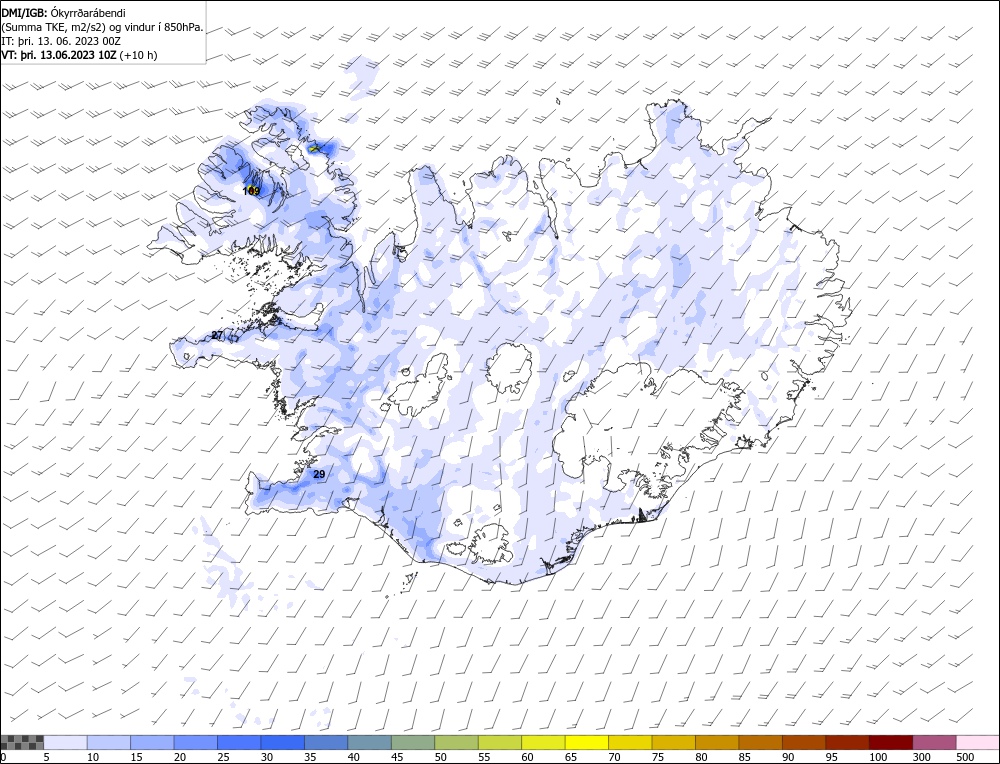Click the yellow legend swatch between 60 and 65
Image resolution: width=1000 pixels, height=764 pixels.
tap(543, 742)
